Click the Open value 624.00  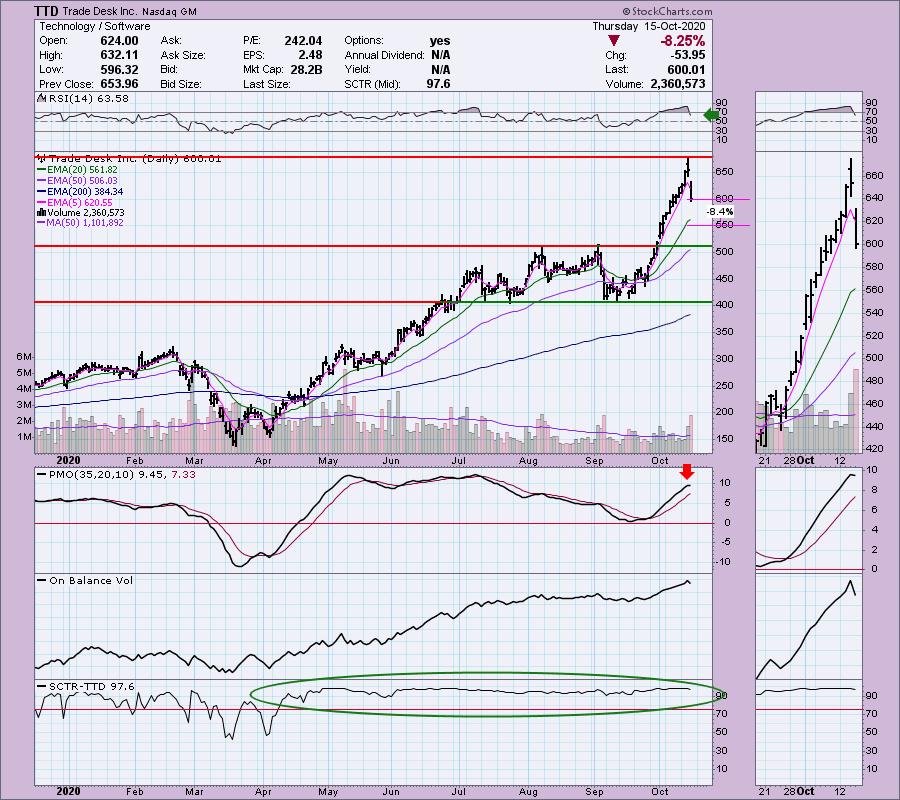point(119,41)
